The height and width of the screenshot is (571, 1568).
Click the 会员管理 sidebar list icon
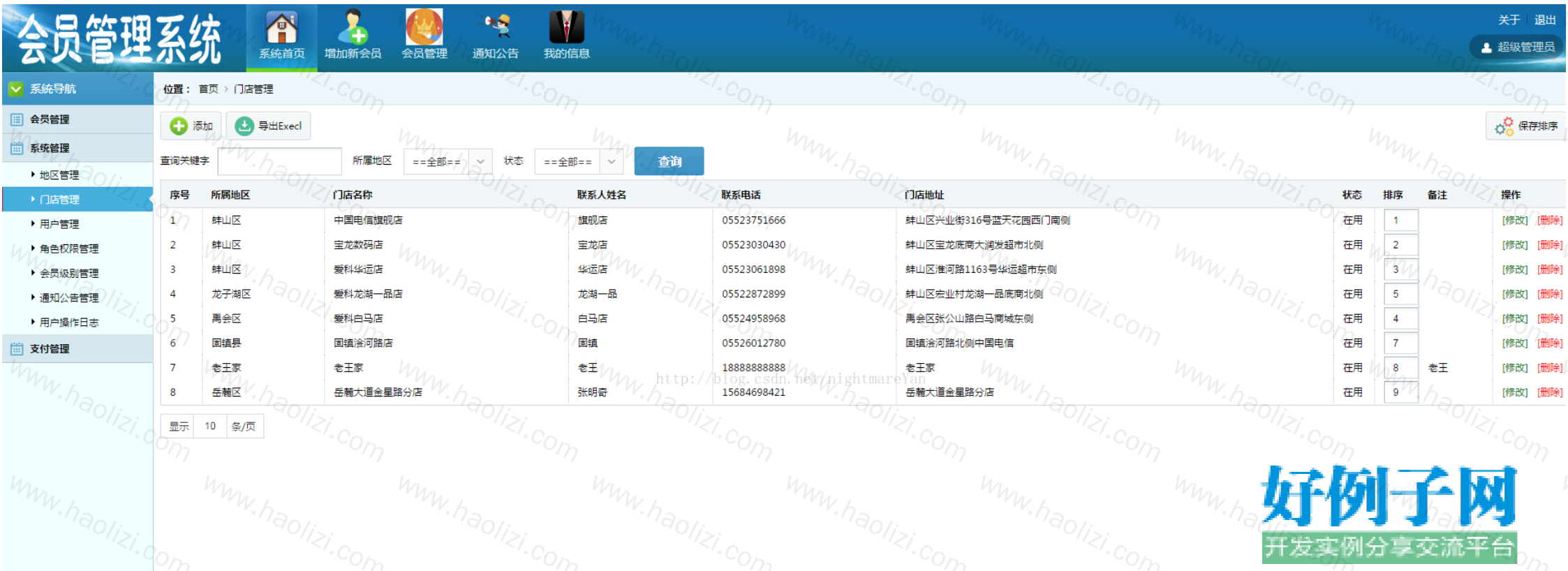[17, 119]
